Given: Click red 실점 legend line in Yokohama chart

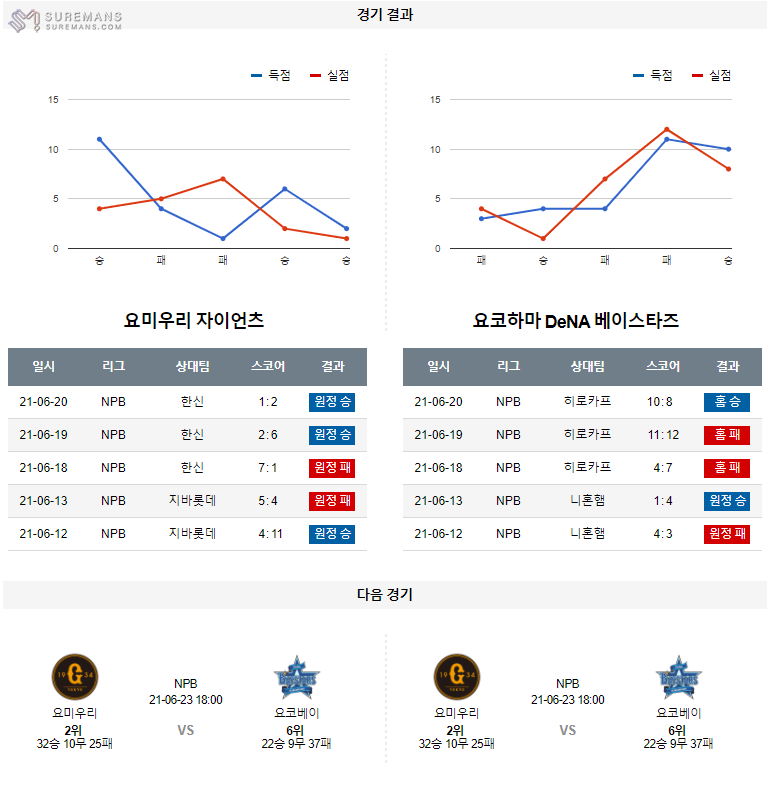Looking at the screenshot, I should pos(697,75).
